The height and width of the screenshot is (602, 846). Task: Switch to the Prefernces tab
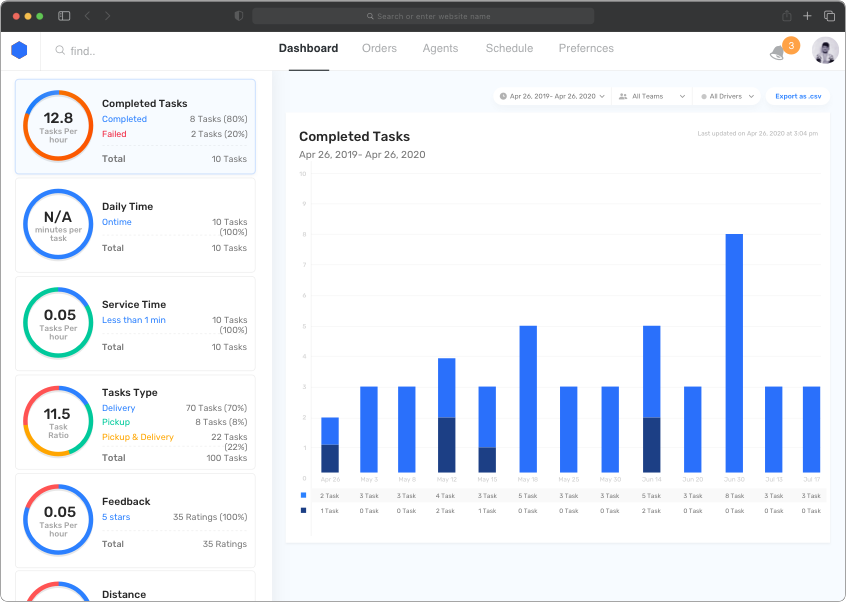point(586,49)
